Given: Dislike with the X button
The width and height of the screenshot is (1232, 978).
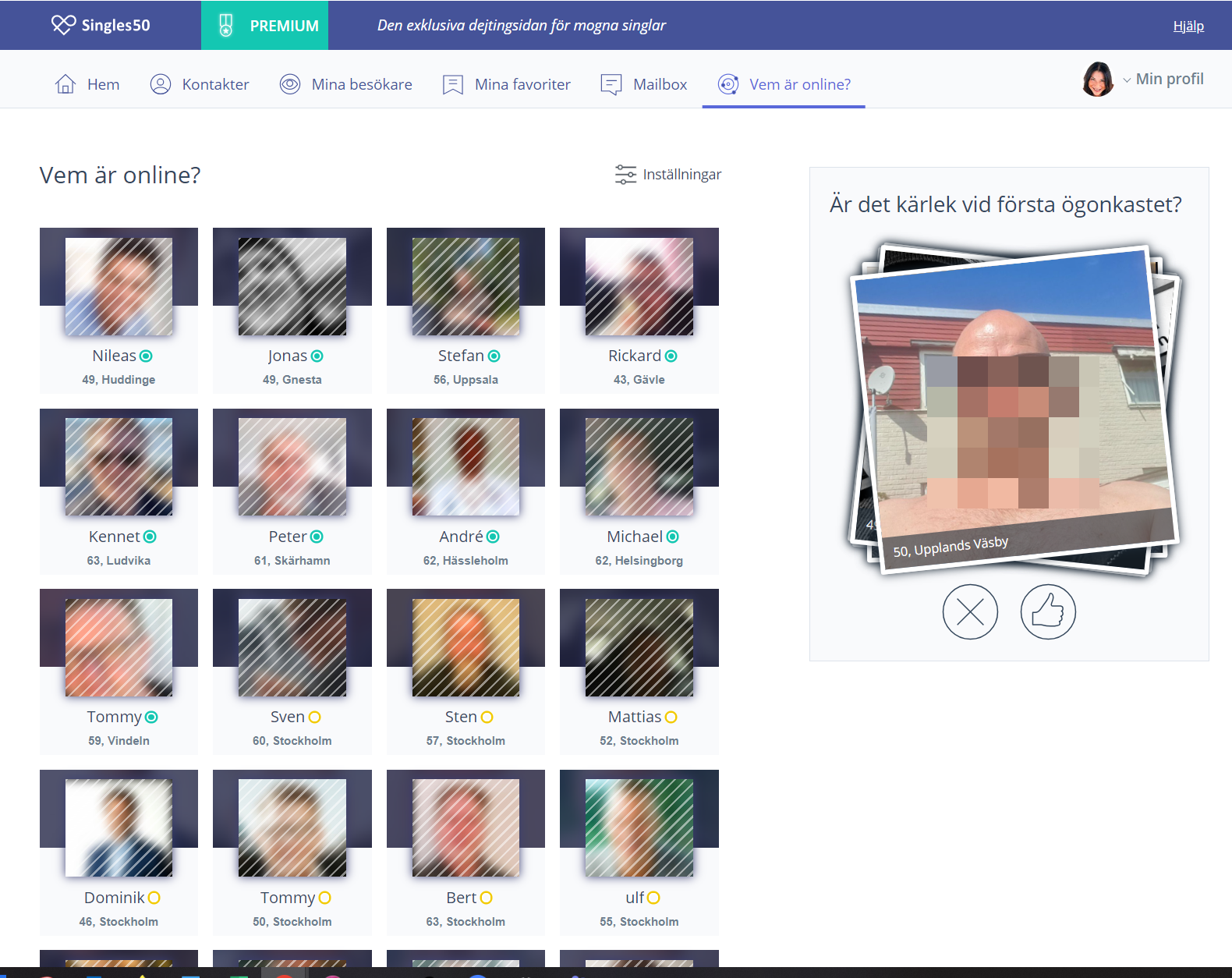Looking at the screenshot, I should point(970,611).
